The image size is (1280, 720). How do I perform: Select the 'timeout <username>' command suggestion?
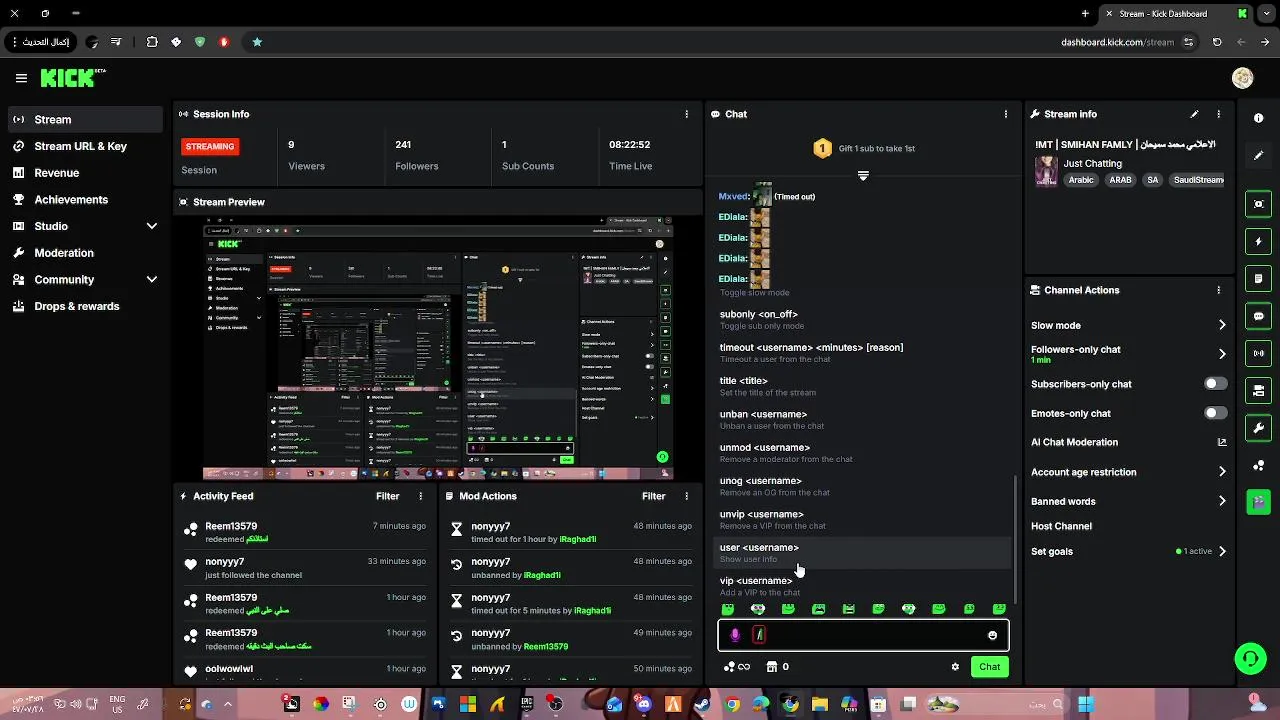pyautogui.click(x=862, y=353)
